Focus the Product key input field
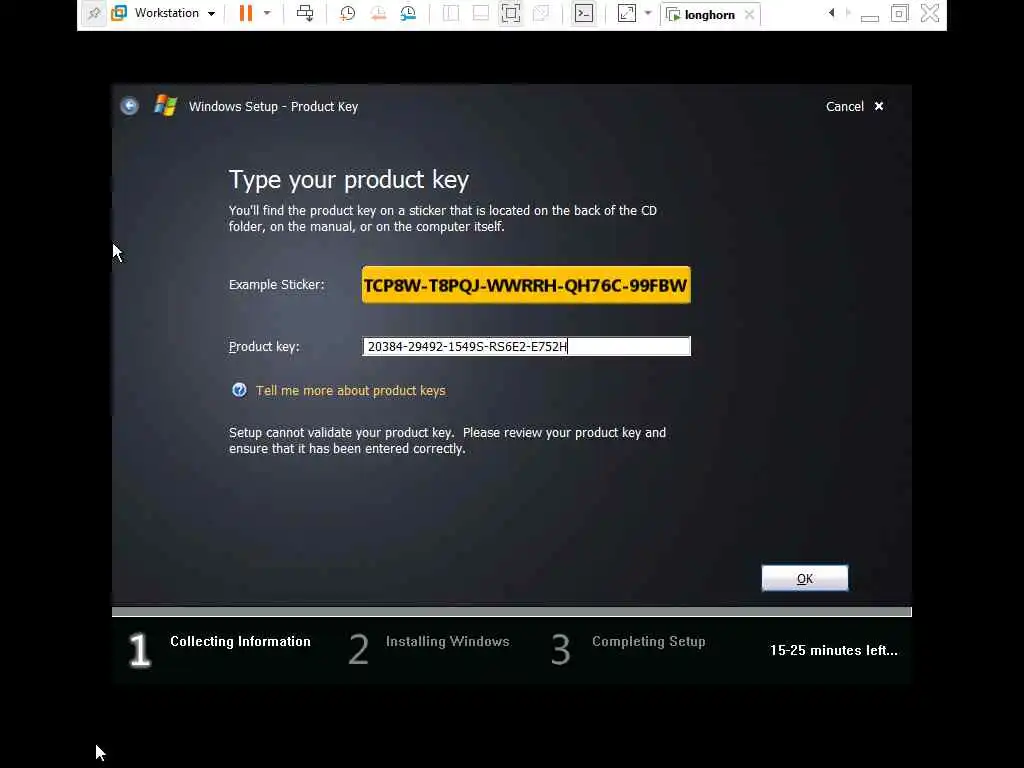This screenshot has width=1024, height=768. (526, 346)
